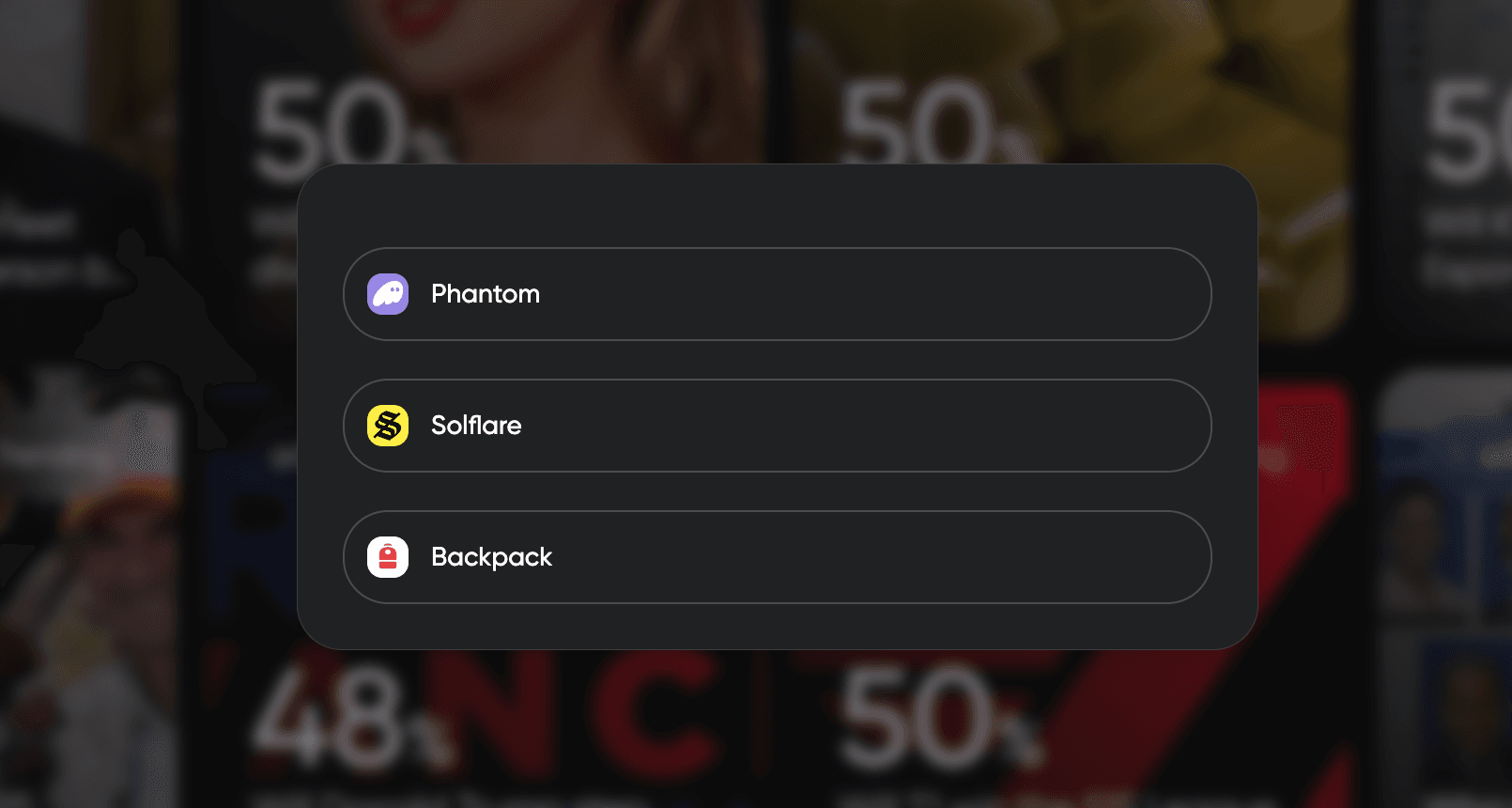Click the purple Phantom ghost icon
Viewport: 1512px width, 808px height.
pos(388,294)
